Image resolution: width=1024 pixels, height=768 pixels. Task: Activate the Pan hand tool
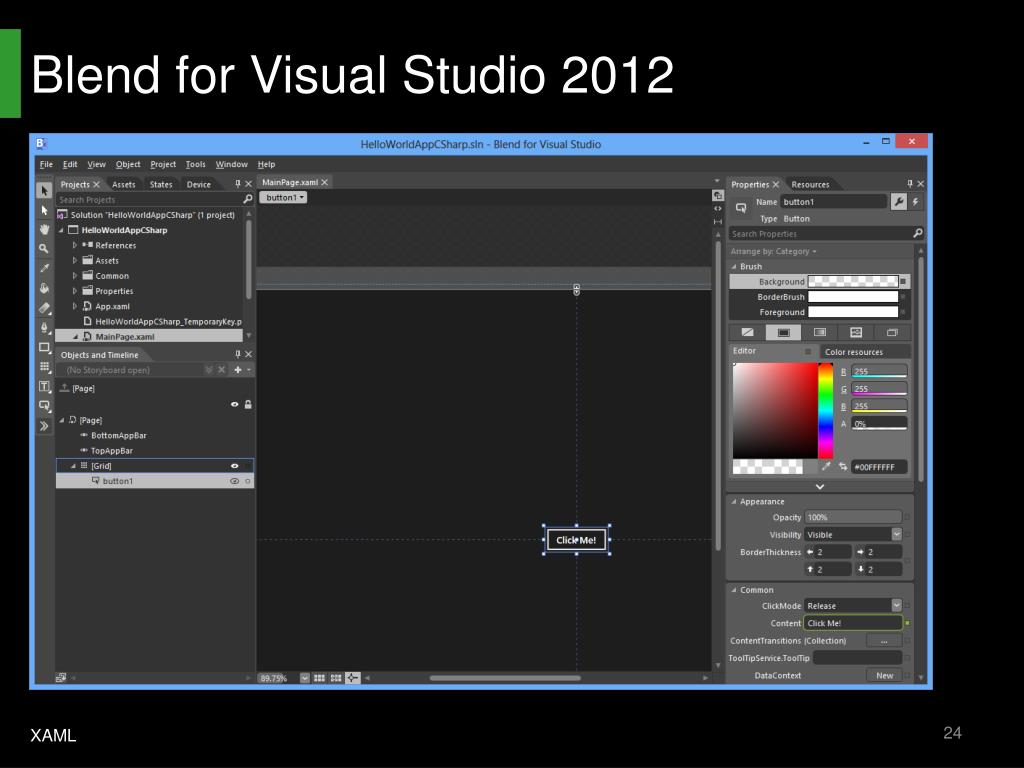pyautogui.click(x=44, y=229)
